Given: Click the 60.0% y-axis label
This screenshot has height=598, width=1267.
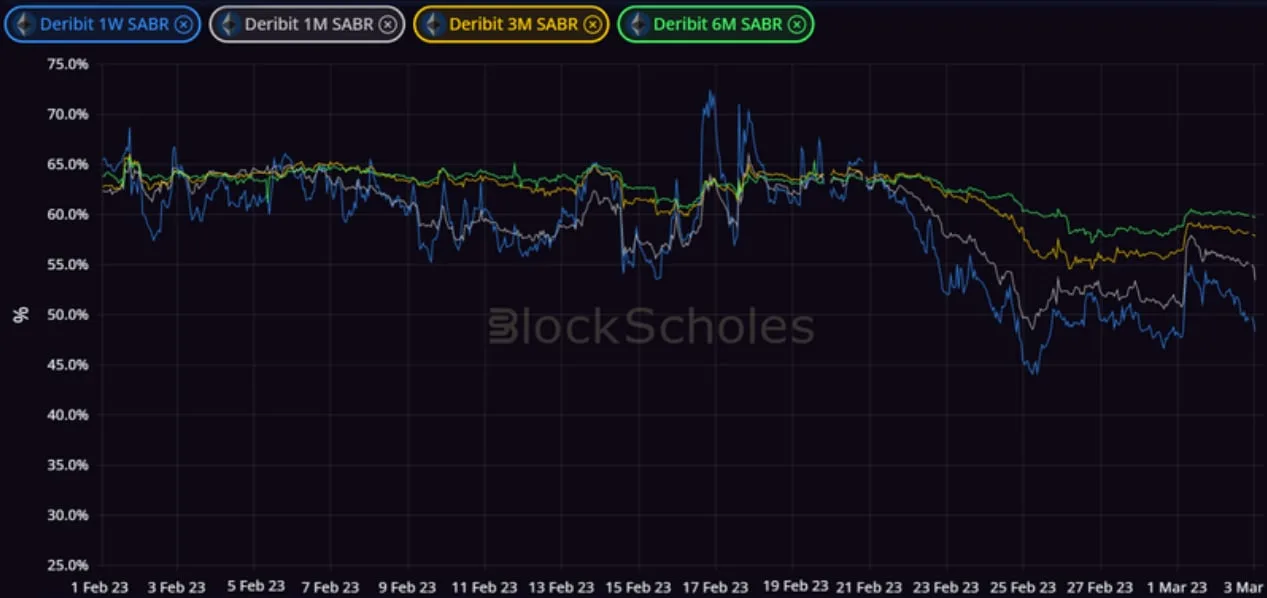Looking at the screenshot, I should tap(68, 214).
